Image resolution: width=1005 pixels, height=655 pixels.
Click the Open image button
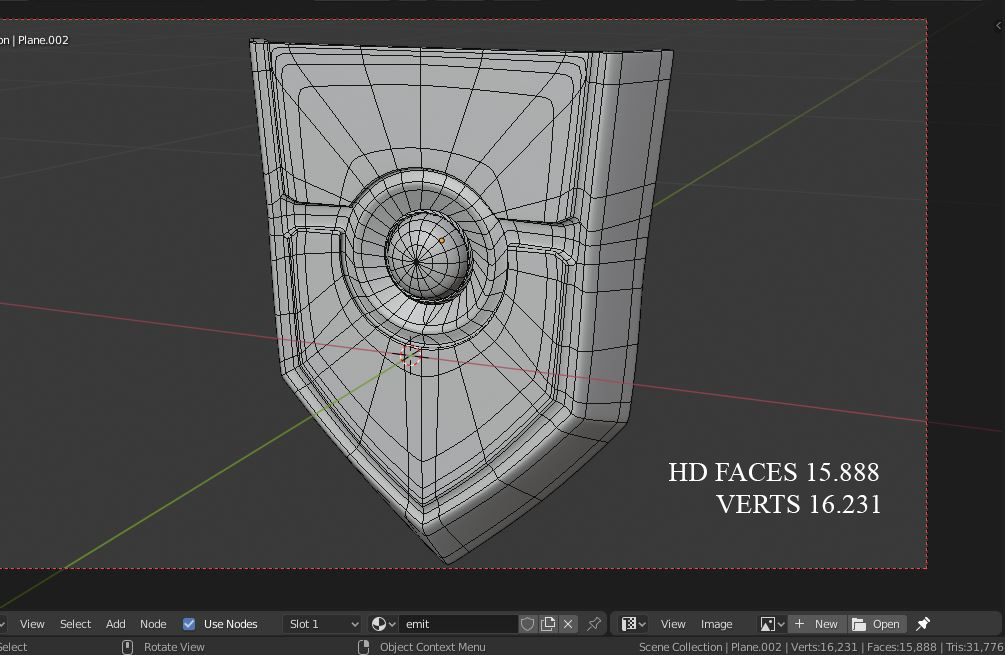(876, 624)
